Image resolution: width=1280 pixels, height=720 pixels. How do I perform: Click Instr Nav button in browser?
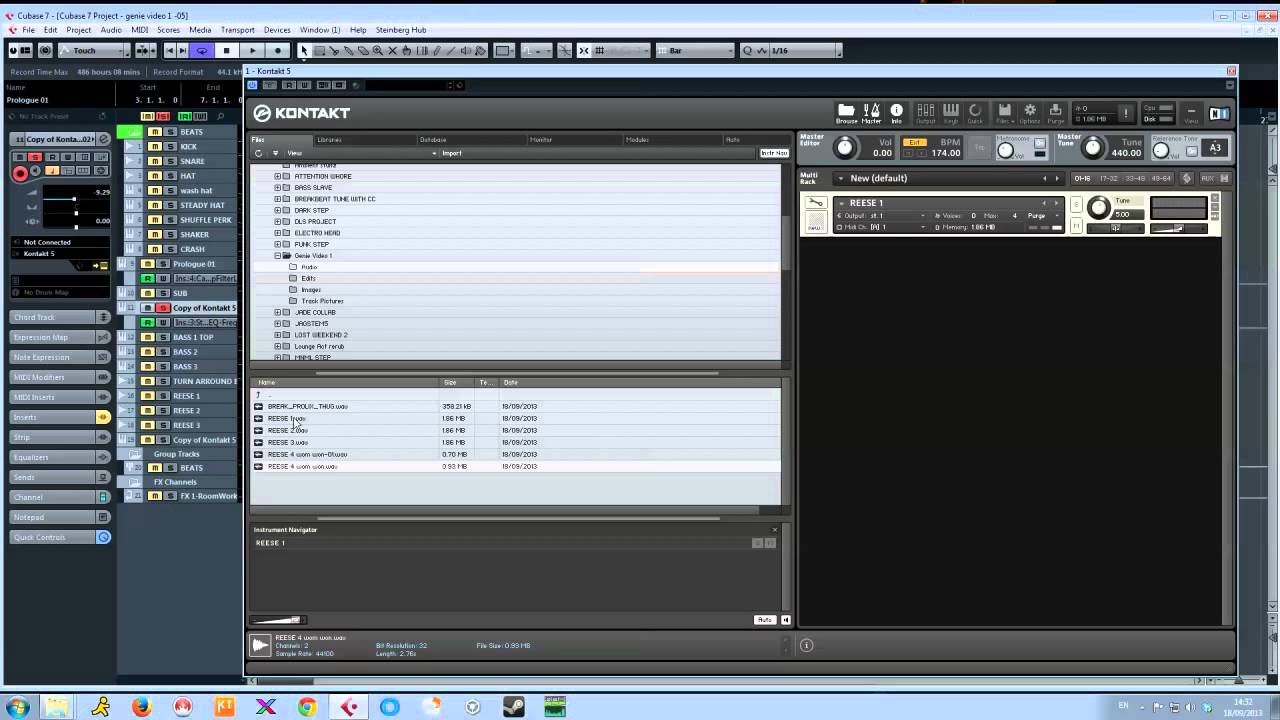774,153
